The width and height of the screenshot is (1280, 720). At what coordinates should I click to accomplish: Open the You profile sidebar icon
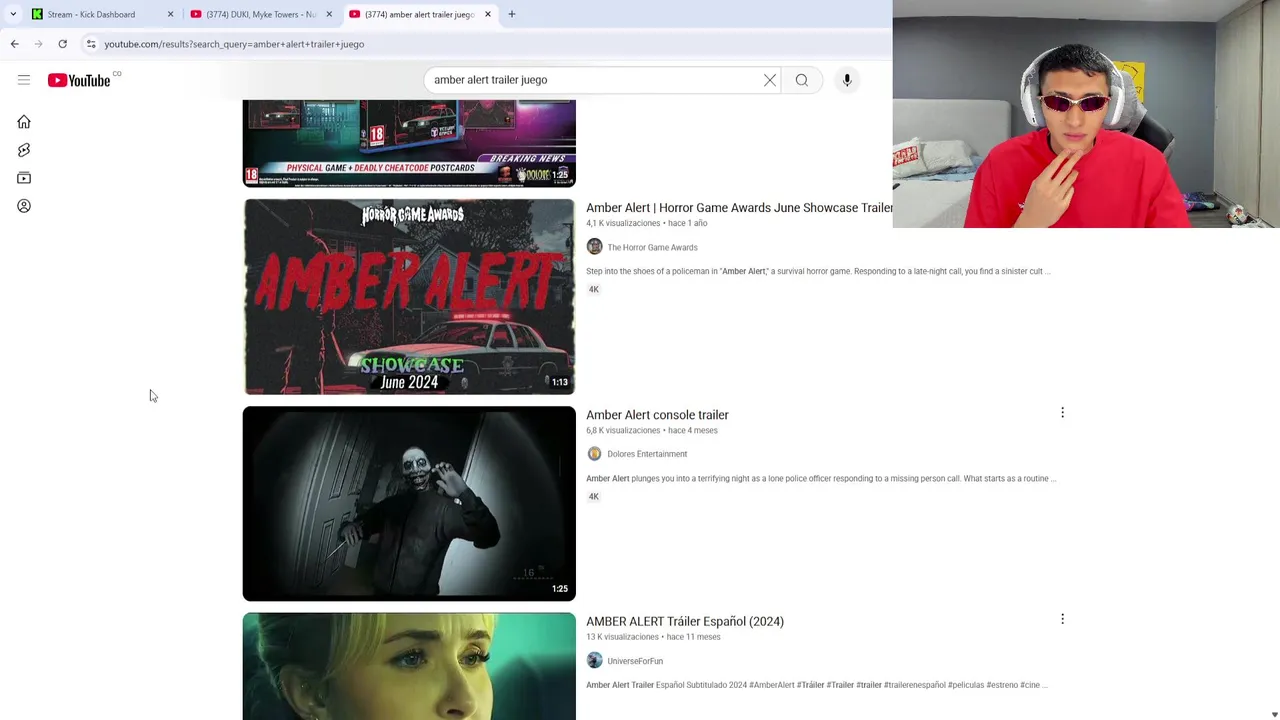tap(24, 206)
